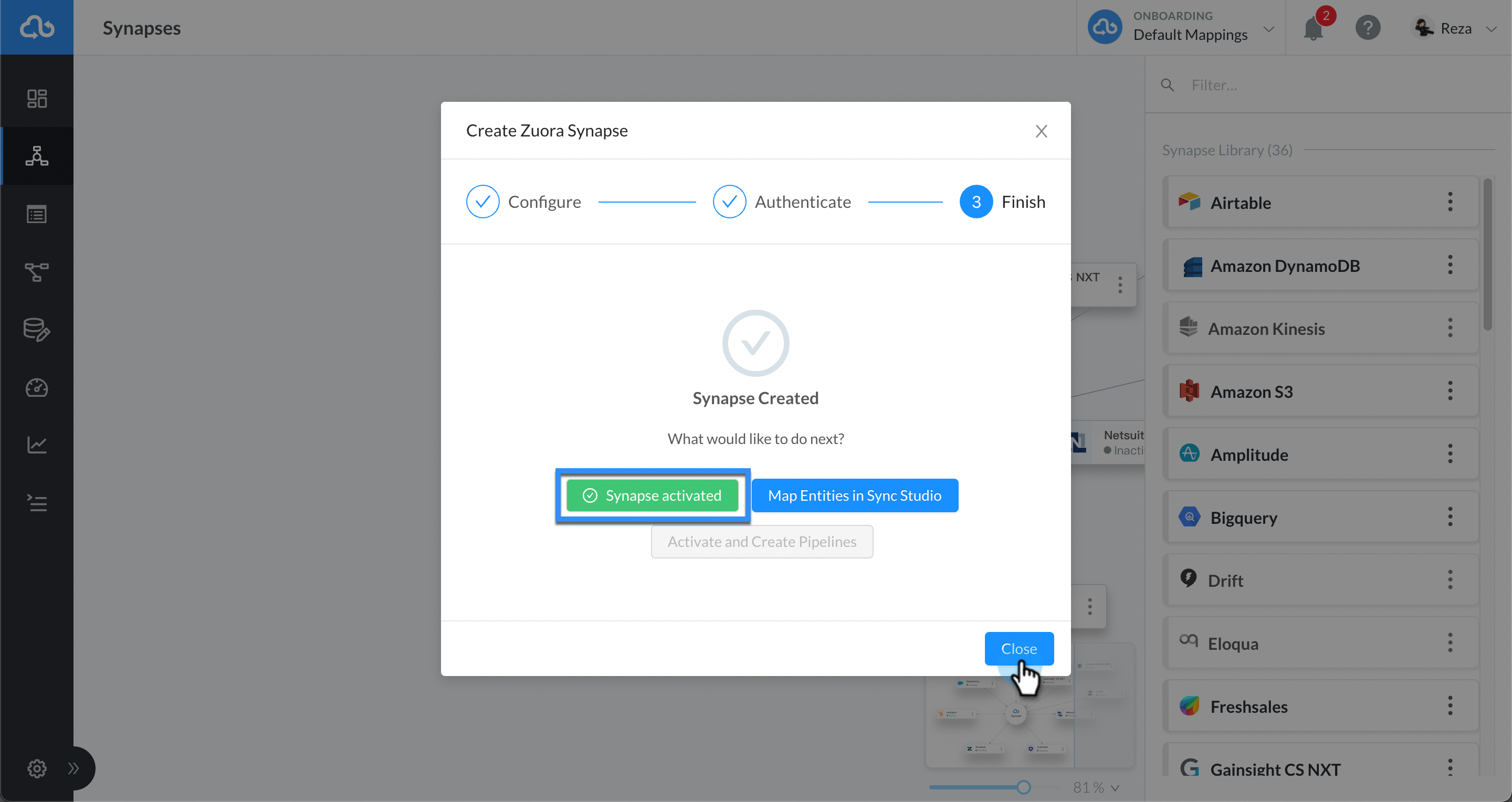Select the Synapses network icon in sidebar

[36, 156]
